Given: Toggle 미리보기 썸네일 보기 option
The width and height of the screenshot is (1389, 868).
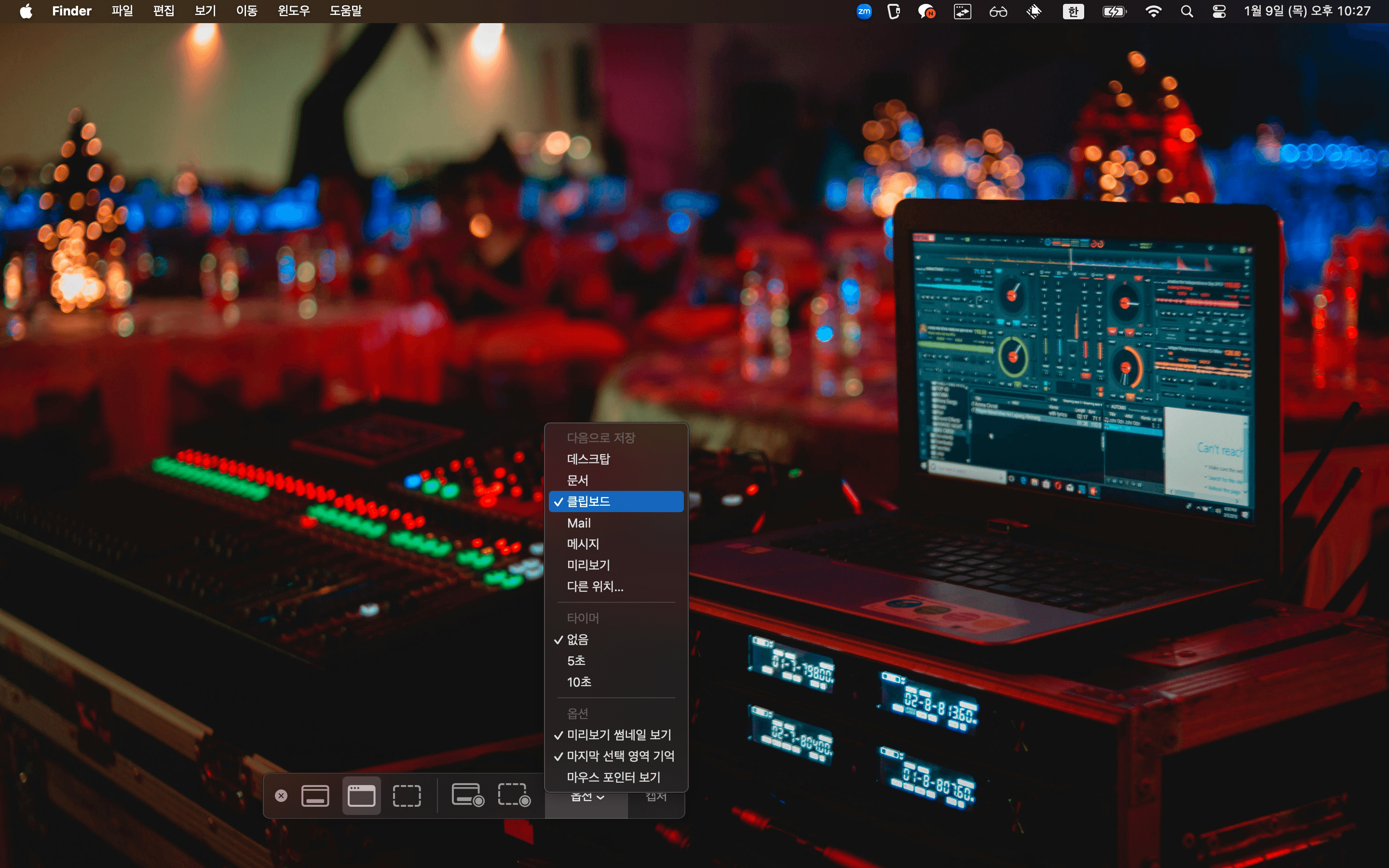Looking at the screenshot, I should click(619, 735).
